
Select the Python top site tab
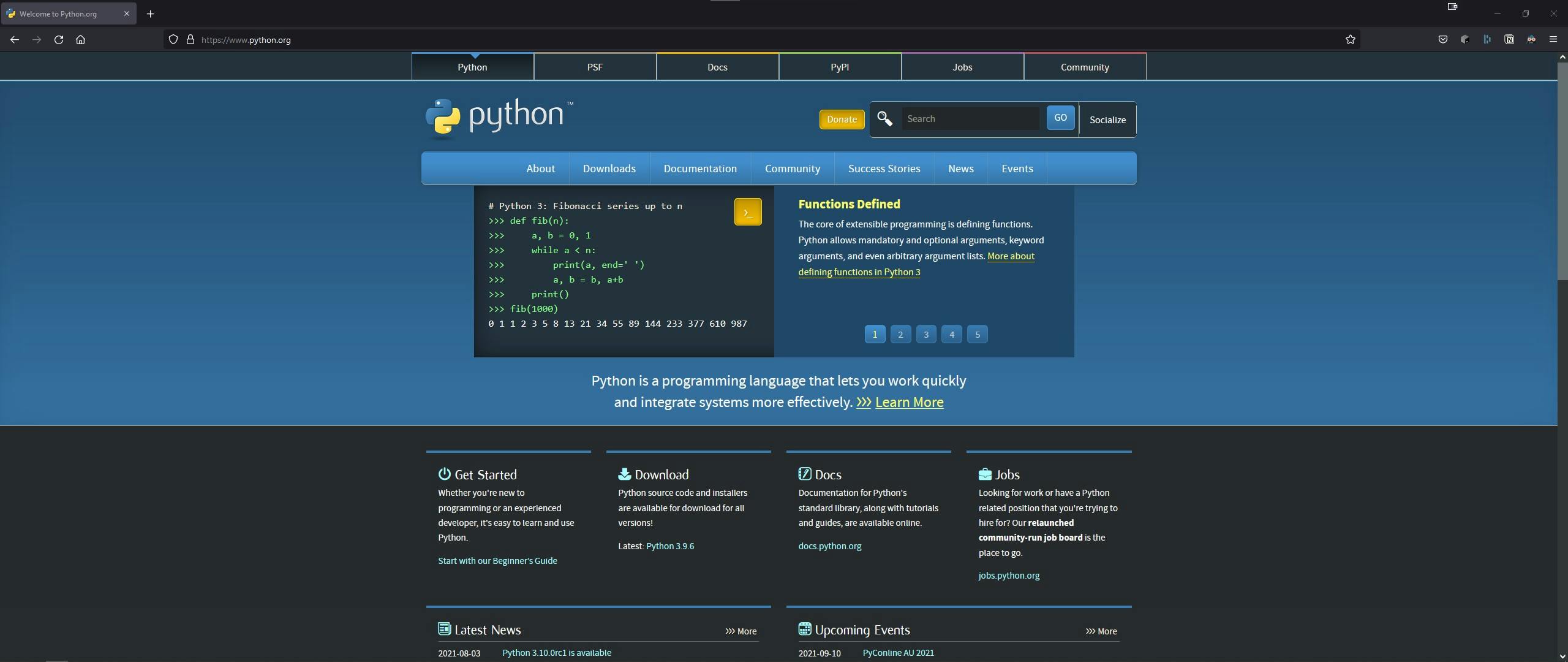[x=472, y=67]
